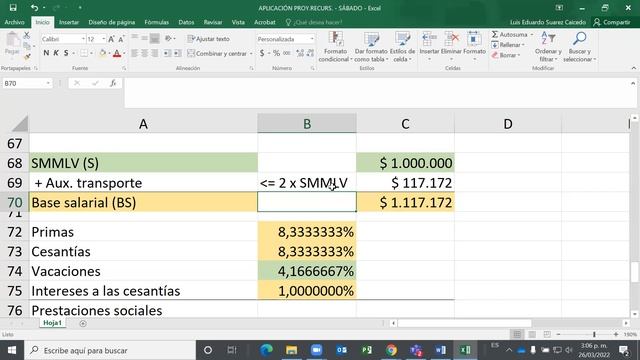Image resolution: width=640 pixels, height=360 pixels.
Task: Click Dar formato como tabla
Action: (371, 47)
